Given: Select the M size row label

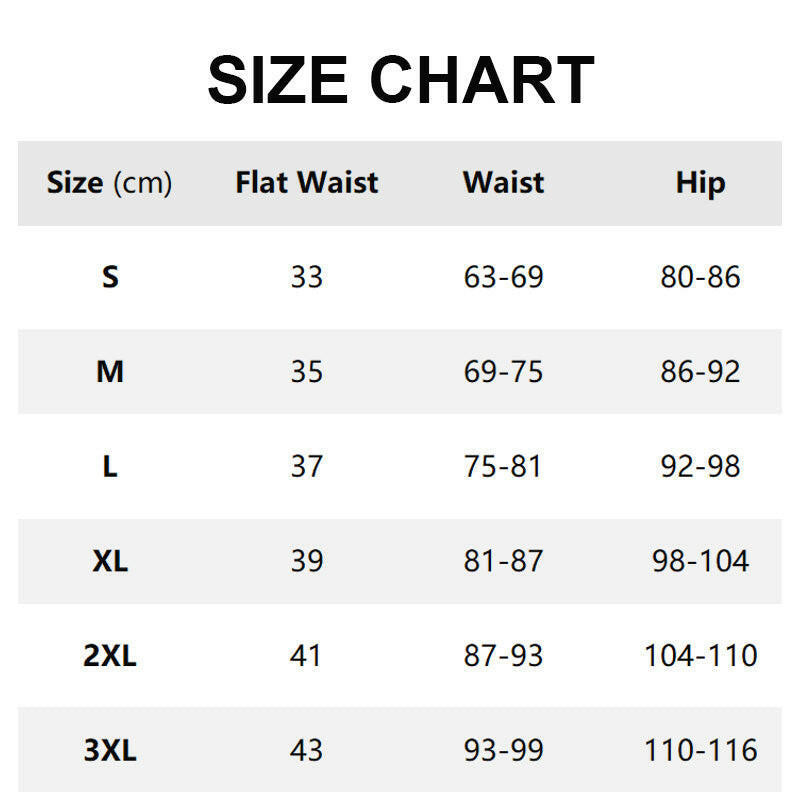Looking at the screenshot, I should click(110, 372).
